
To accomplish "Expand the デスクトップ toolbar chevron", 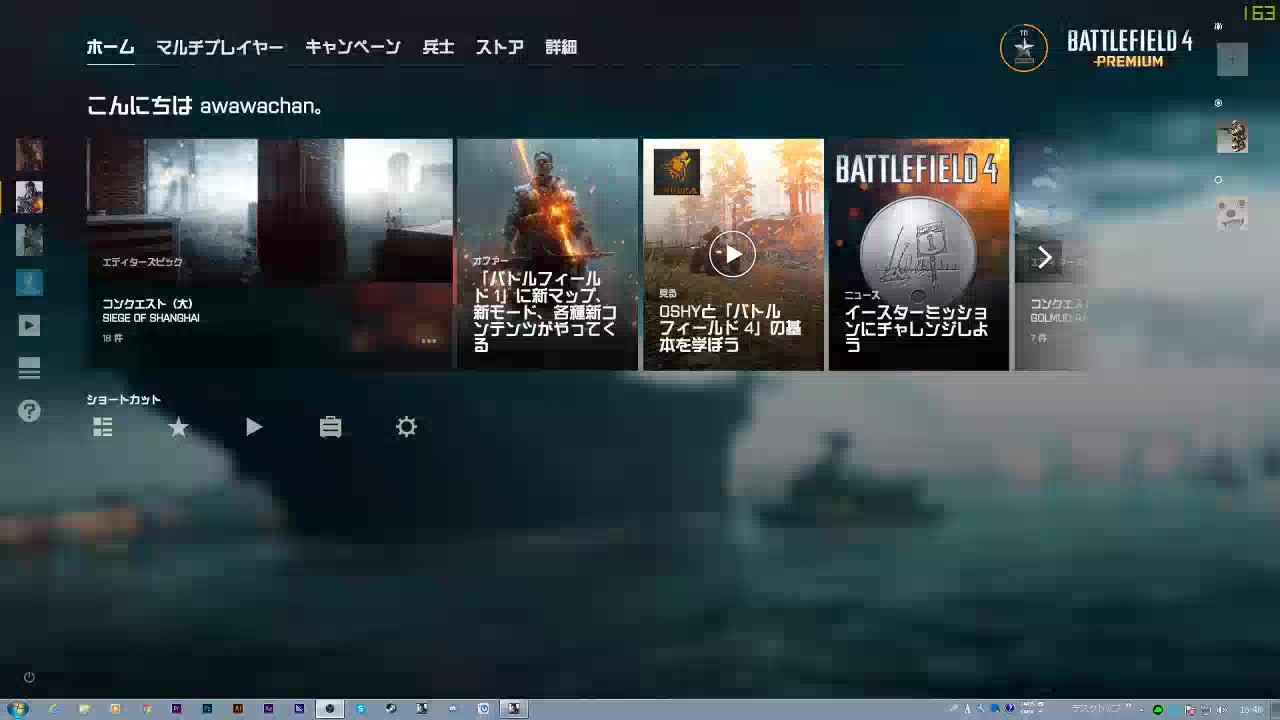I will tap(1128, 706).
